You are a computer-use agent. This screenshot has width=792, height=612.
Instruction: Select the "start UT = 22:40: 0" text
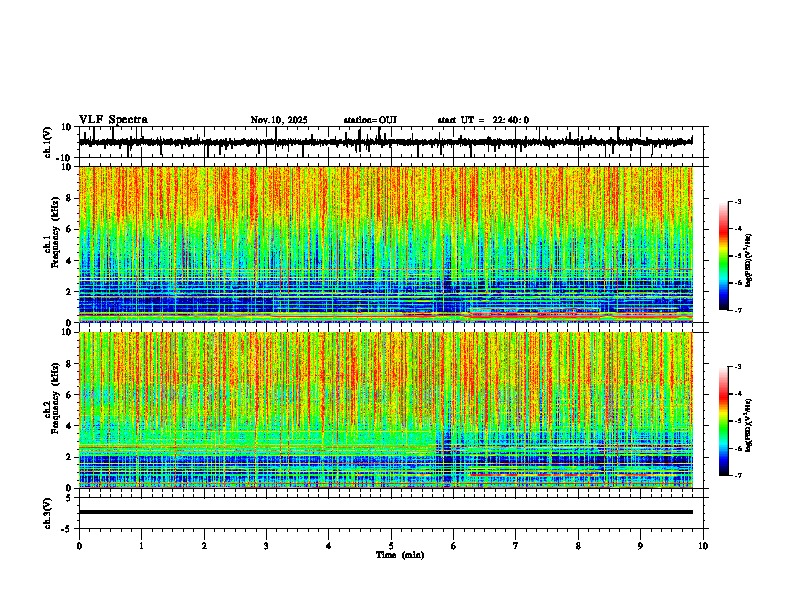[x=483, y=120]
